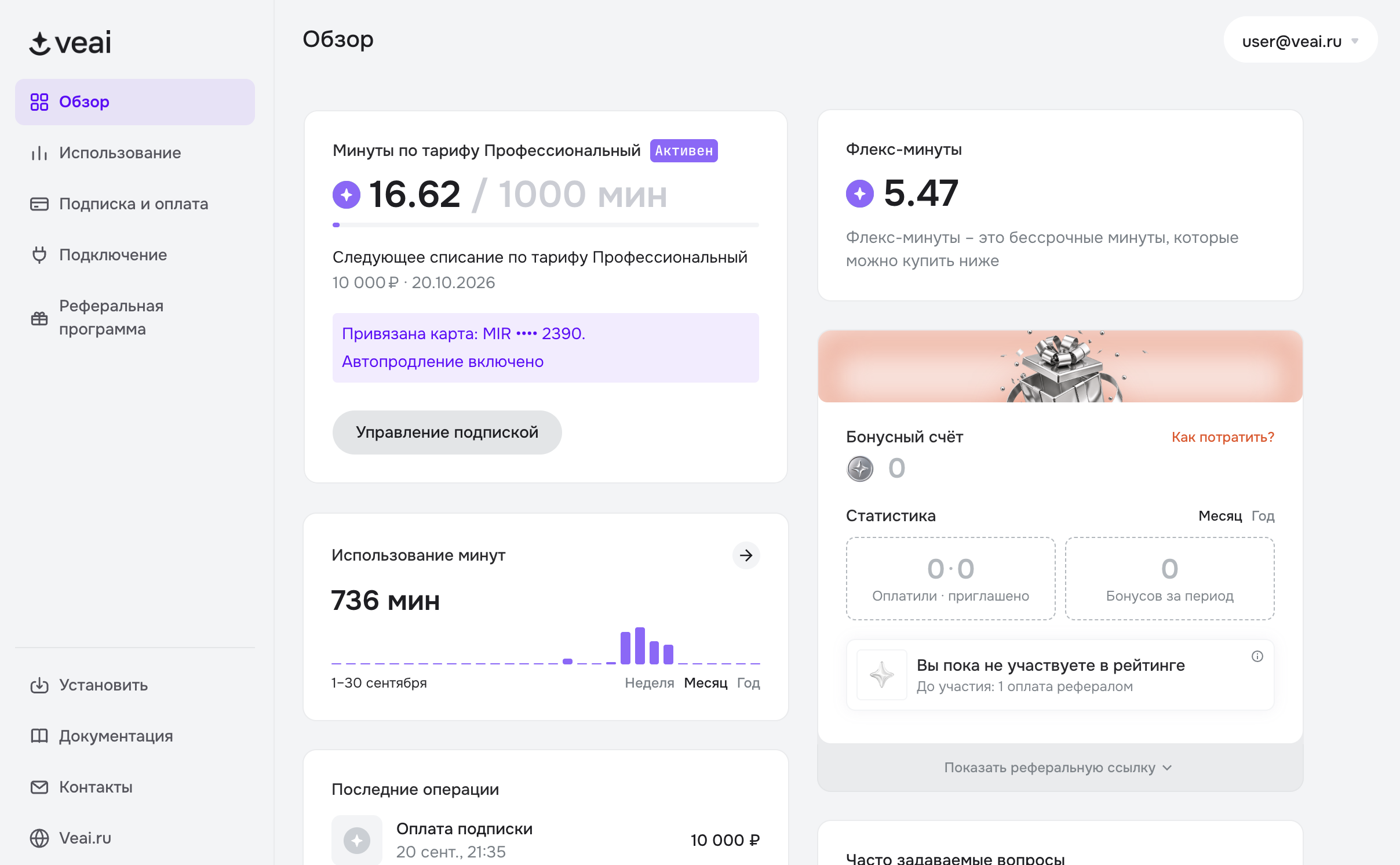The height and width of the screenshot is (865, 1400).
Task: Click the gift icon for Реферальная программа
Action: pyautogui.click(x=39, y=318)
